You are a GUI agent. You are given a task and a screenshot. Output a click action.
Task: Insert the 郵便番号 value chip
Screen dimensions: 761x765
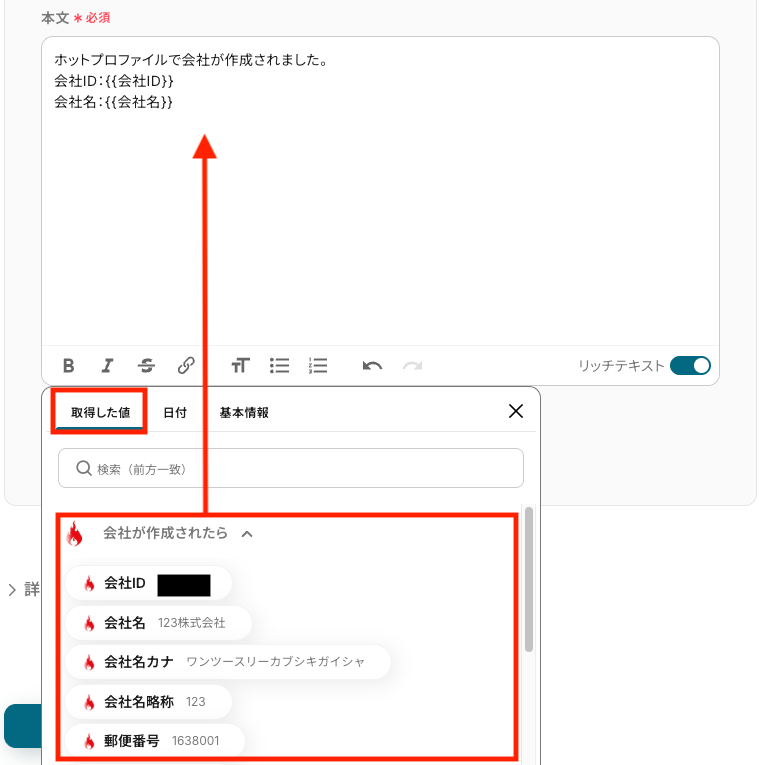(155, 741)
